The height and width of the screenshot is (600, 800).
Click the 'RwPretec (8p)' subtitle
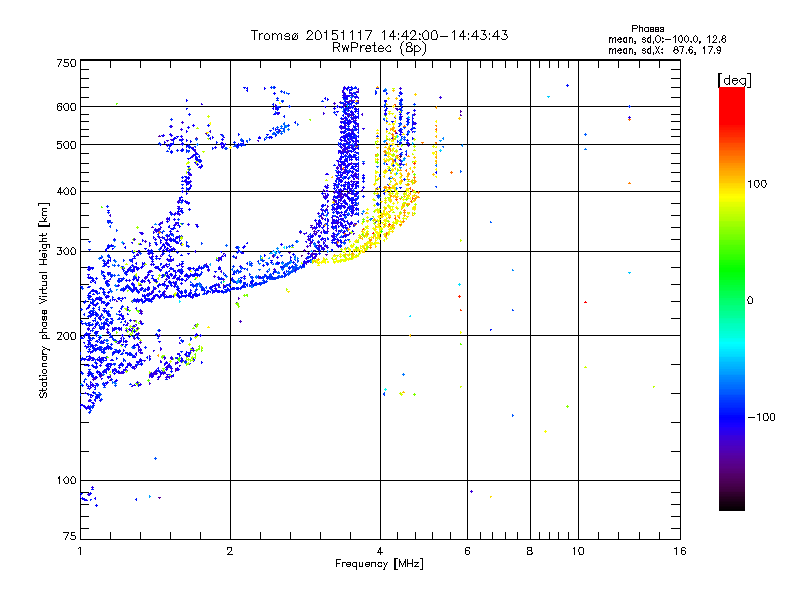[x=379, y=48]
